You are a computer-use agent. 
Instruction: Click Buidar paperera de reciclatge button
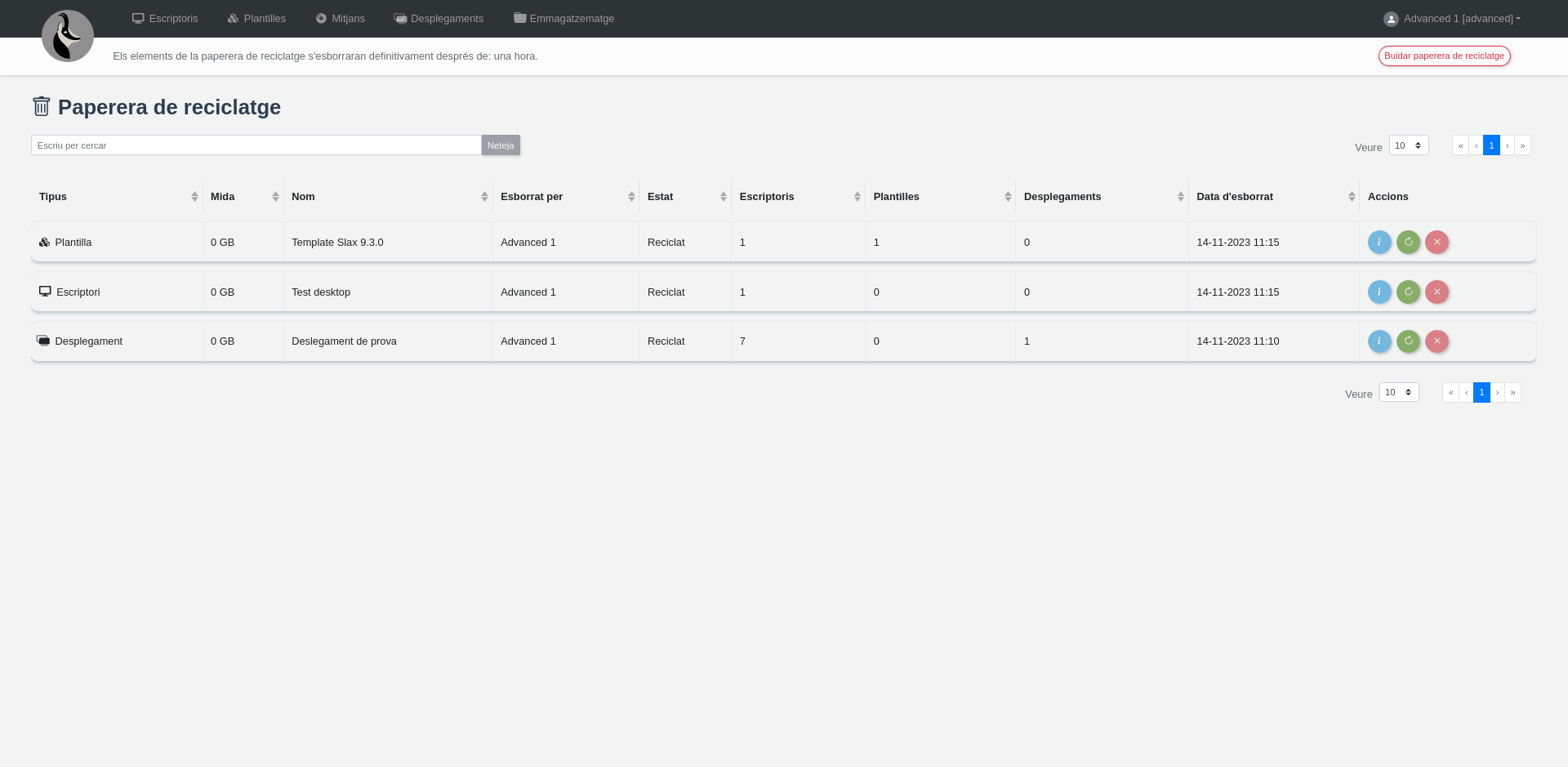pyautogui.click(x=1444, y=56)
